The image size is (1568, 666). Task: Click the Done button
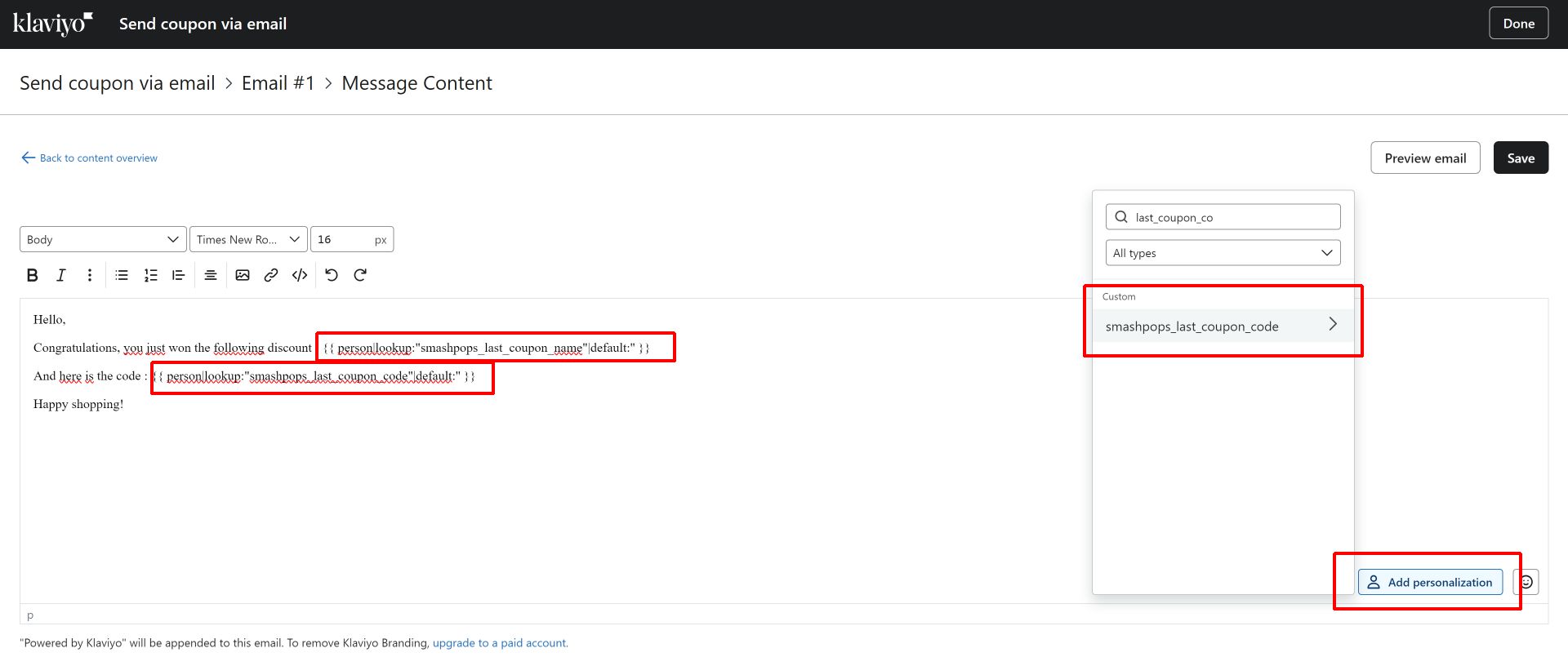1518,24
